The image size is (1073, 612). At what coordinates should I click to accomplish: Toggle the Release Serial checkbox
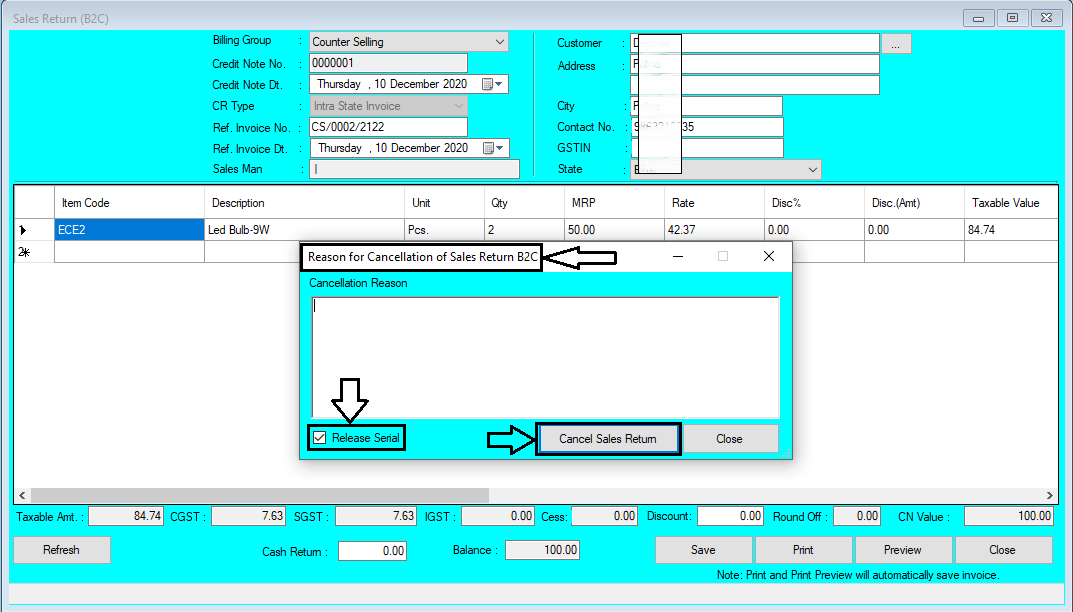pos(321,437)
